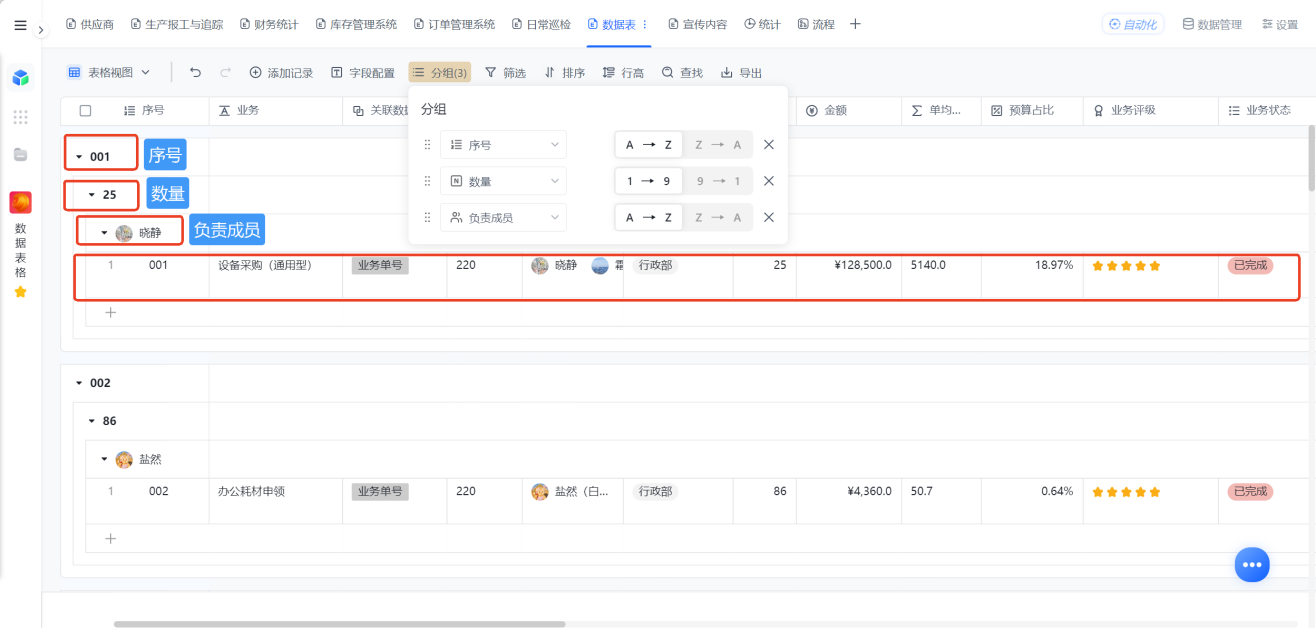Click the yellow star favorite icon
1316x628 pixels.
coord(21,292)
